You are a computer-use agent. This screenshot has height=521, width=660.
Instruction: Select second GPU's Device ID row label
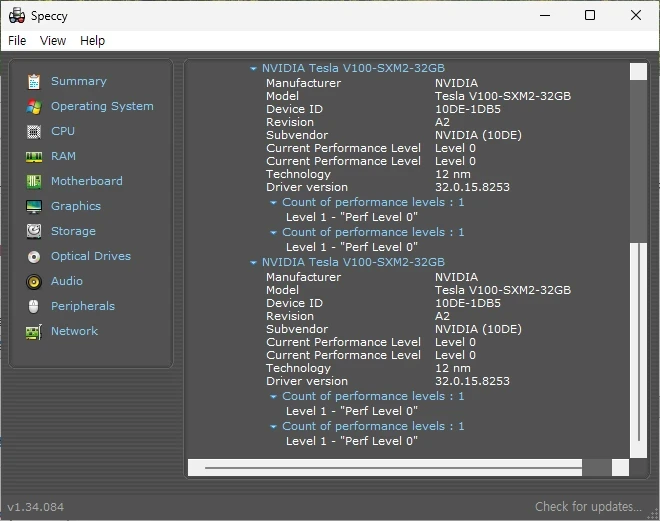[x=294, y=303]
